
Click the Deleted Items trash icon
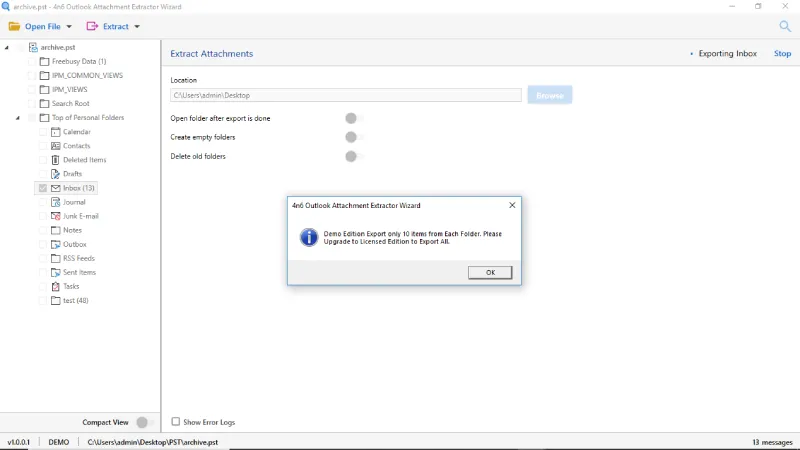tap(56, 160)
